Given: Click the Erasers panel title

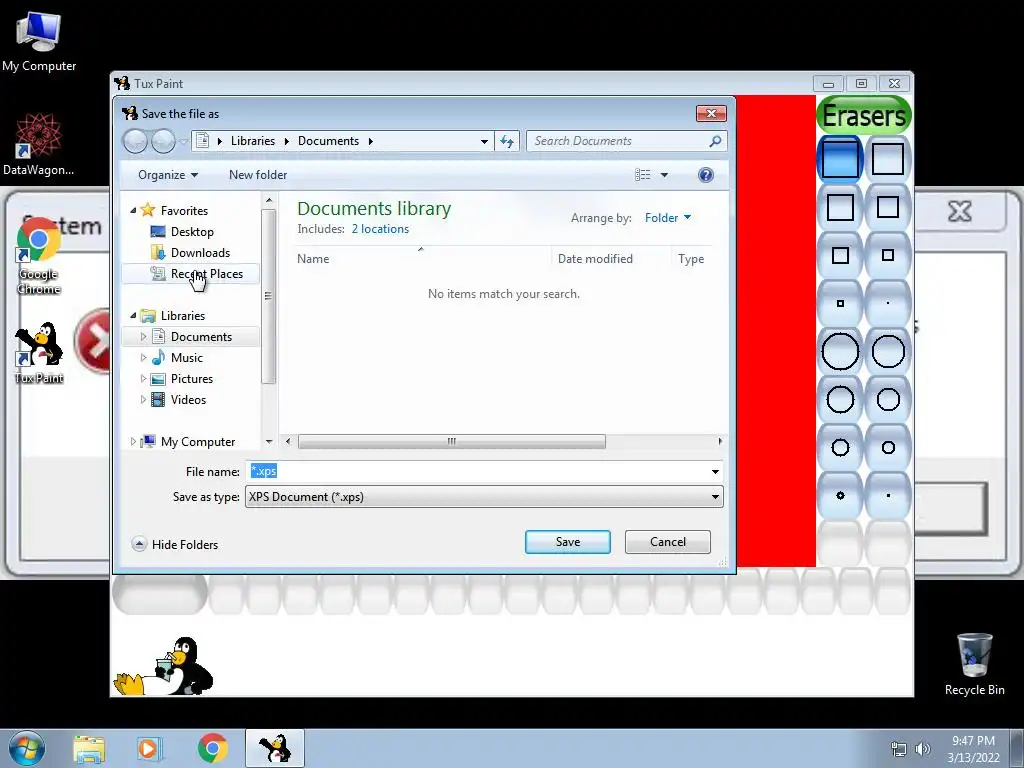Looking at the screenshot, I should (x=863, y=116).
